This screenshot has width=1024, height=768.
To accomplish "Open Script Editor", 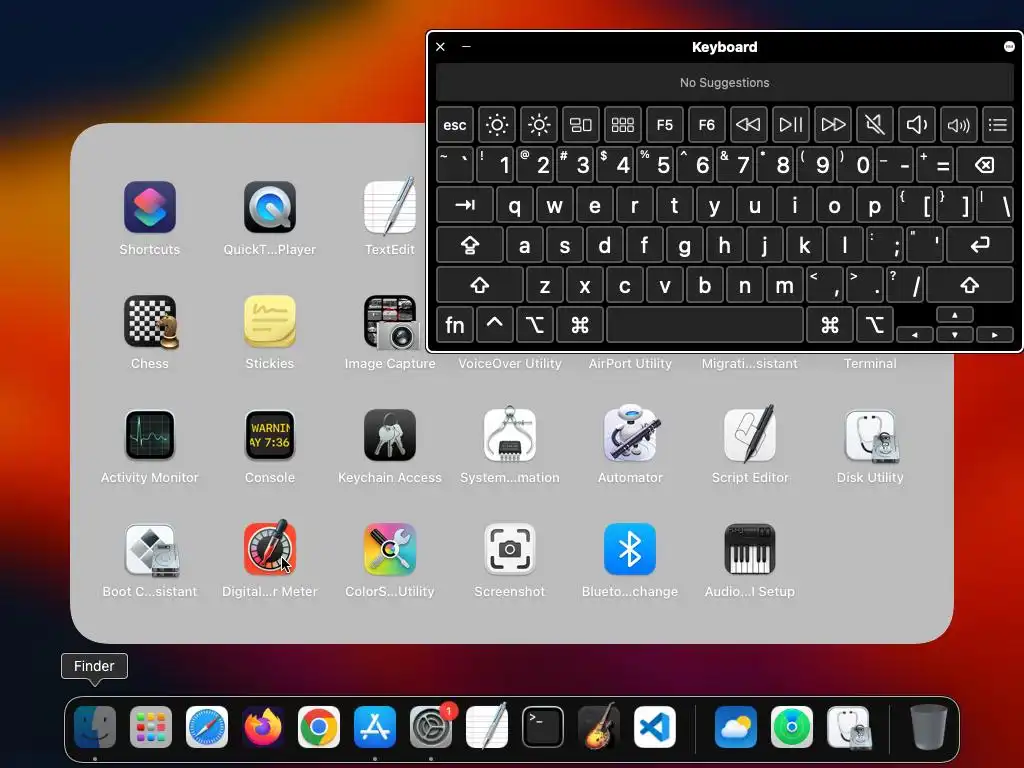I will click(x=750, y=434).
